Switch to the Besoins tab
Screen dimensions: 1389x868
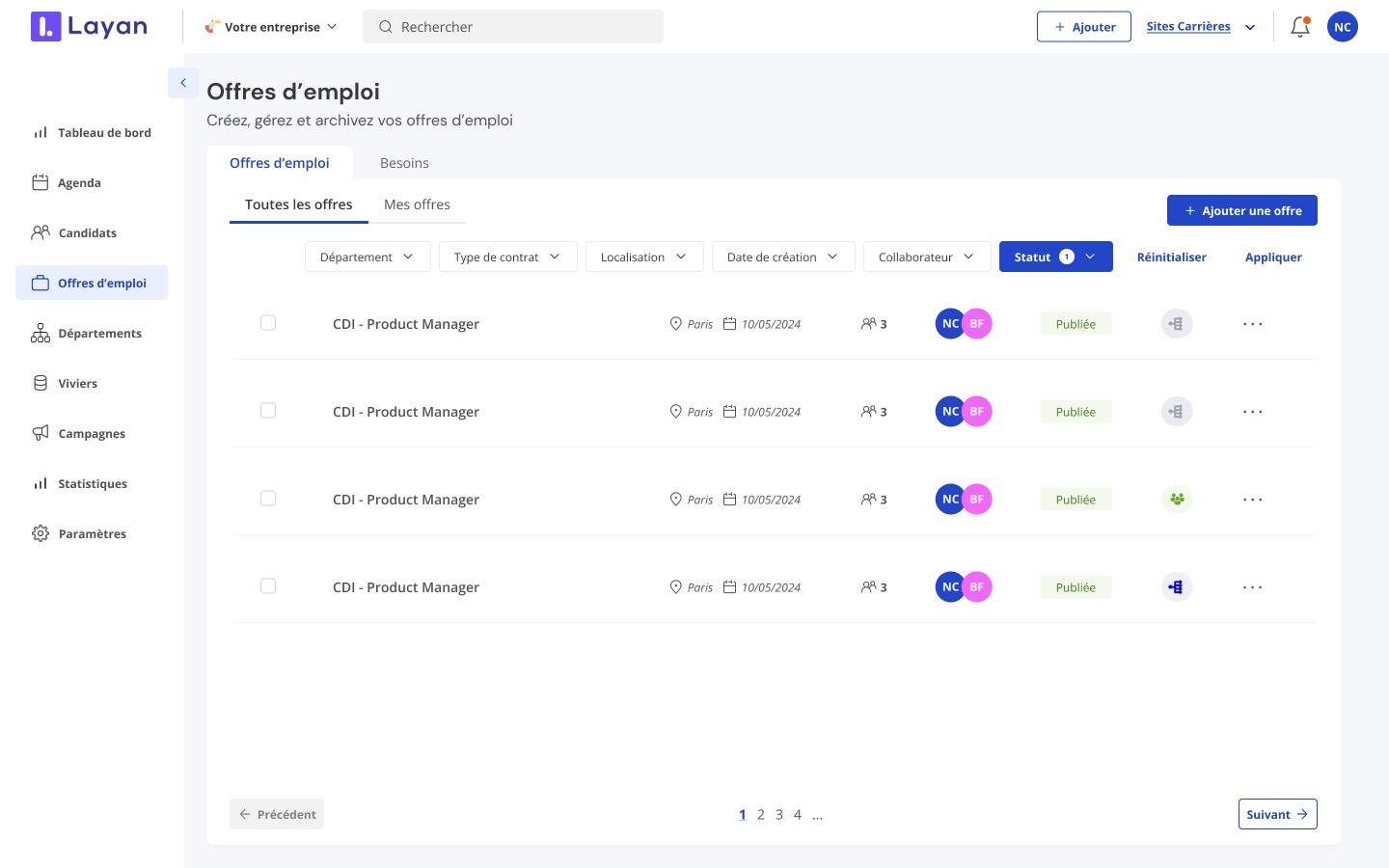[404, 163]
